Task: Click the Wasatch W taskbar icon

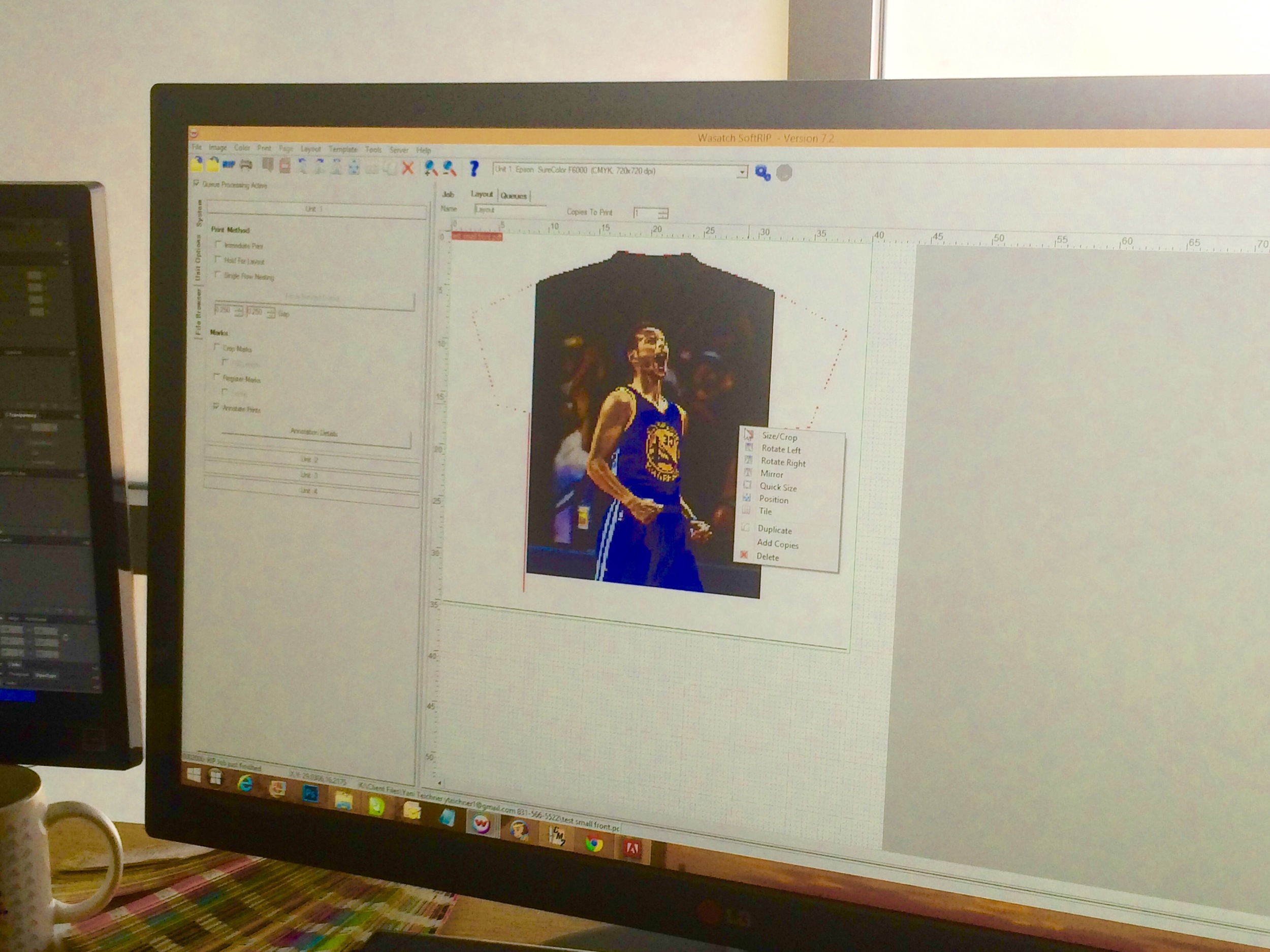Action: coord(481,825)
